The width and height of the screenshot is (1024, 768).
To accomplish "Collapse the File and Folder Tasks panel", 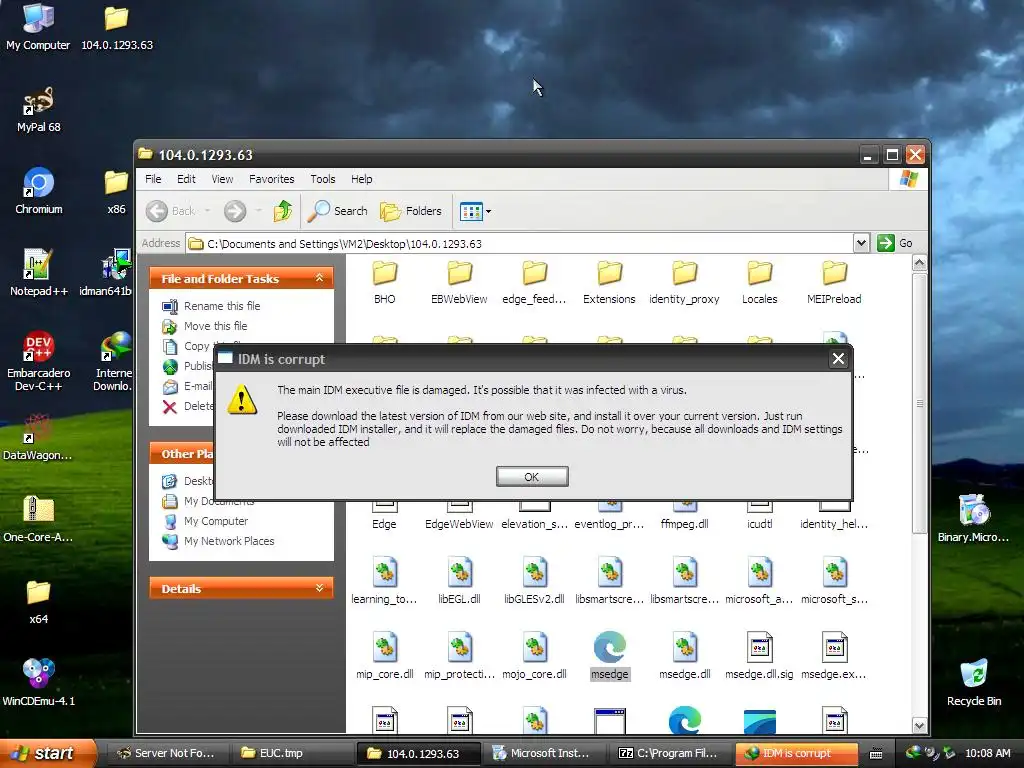I will pyautogui.click(x=319, y=278).
